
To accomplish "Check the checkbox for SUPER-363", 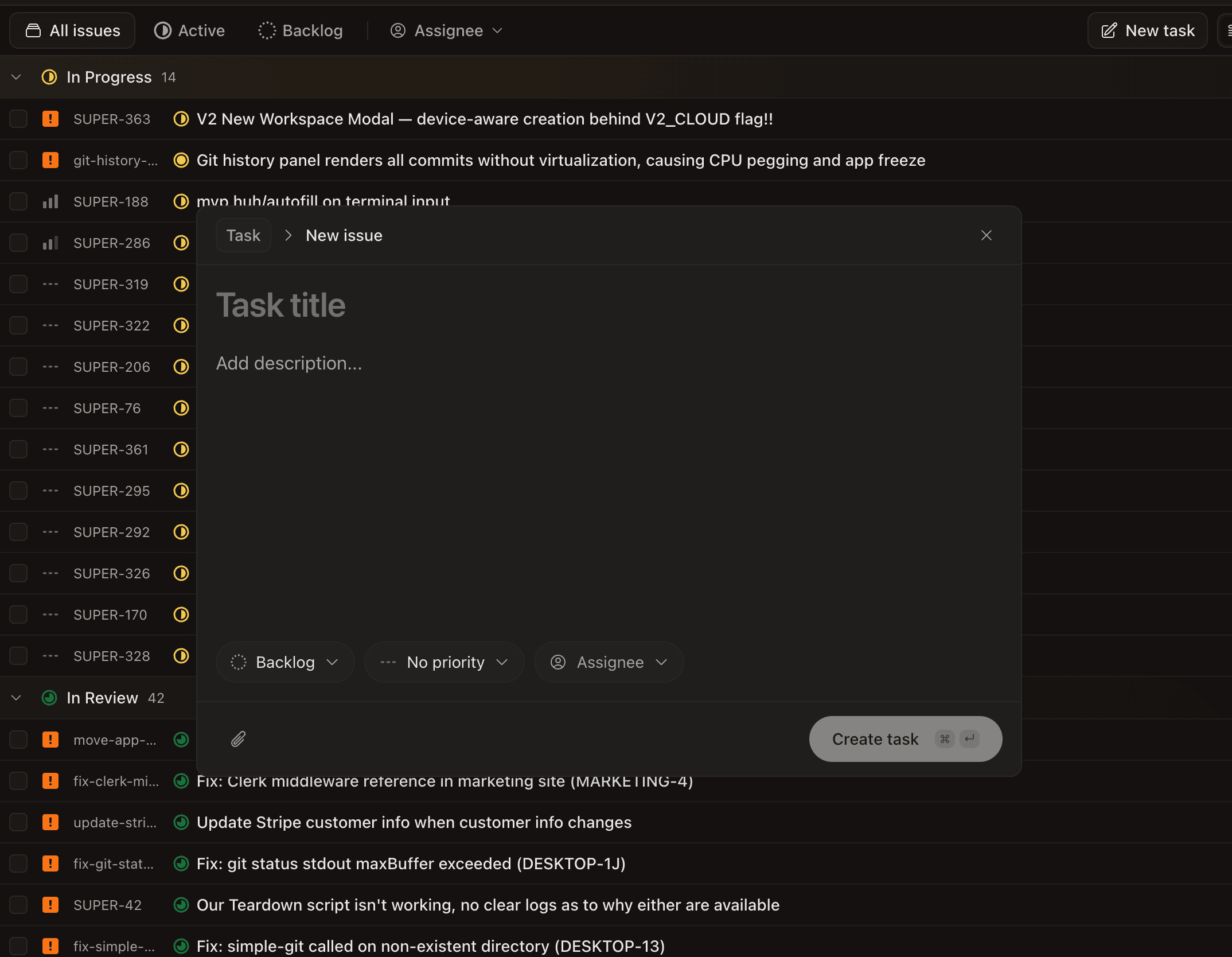I will click(x=18, y=119).
